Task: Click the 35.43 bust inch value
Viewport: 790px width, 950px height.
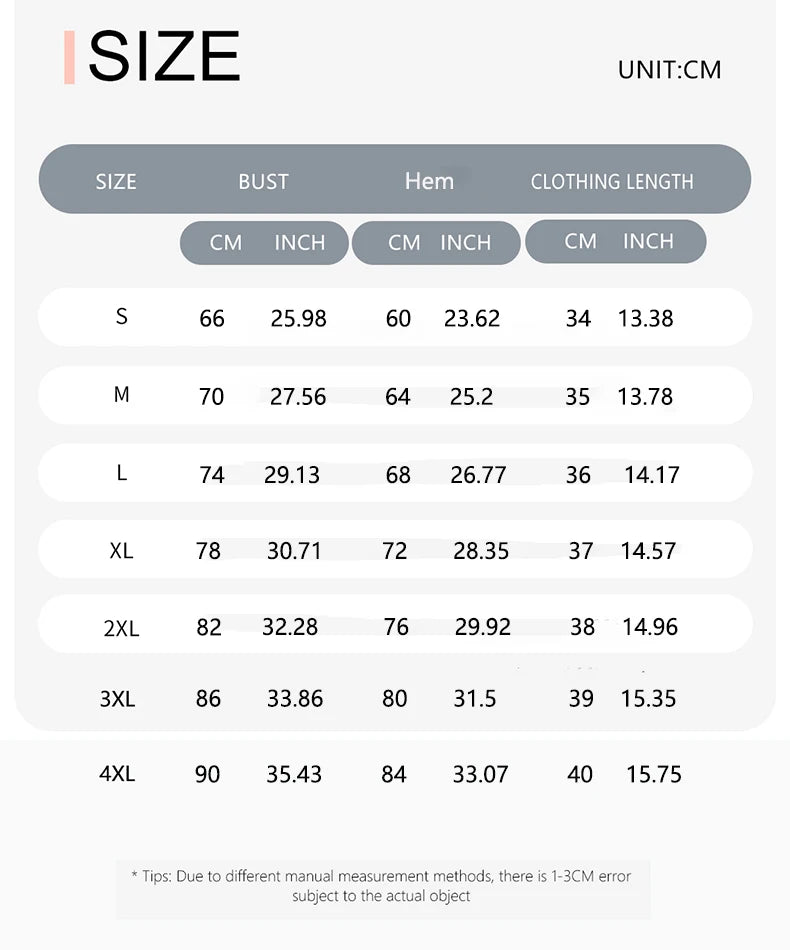Action: click(294, 774)
